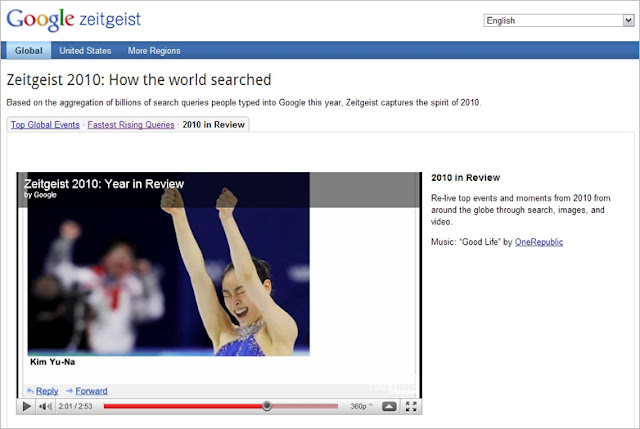Viewport: 640px width, 429px height.
Task: Play the Zeitgeist 2010 video
Action: (x=27, y=407)
